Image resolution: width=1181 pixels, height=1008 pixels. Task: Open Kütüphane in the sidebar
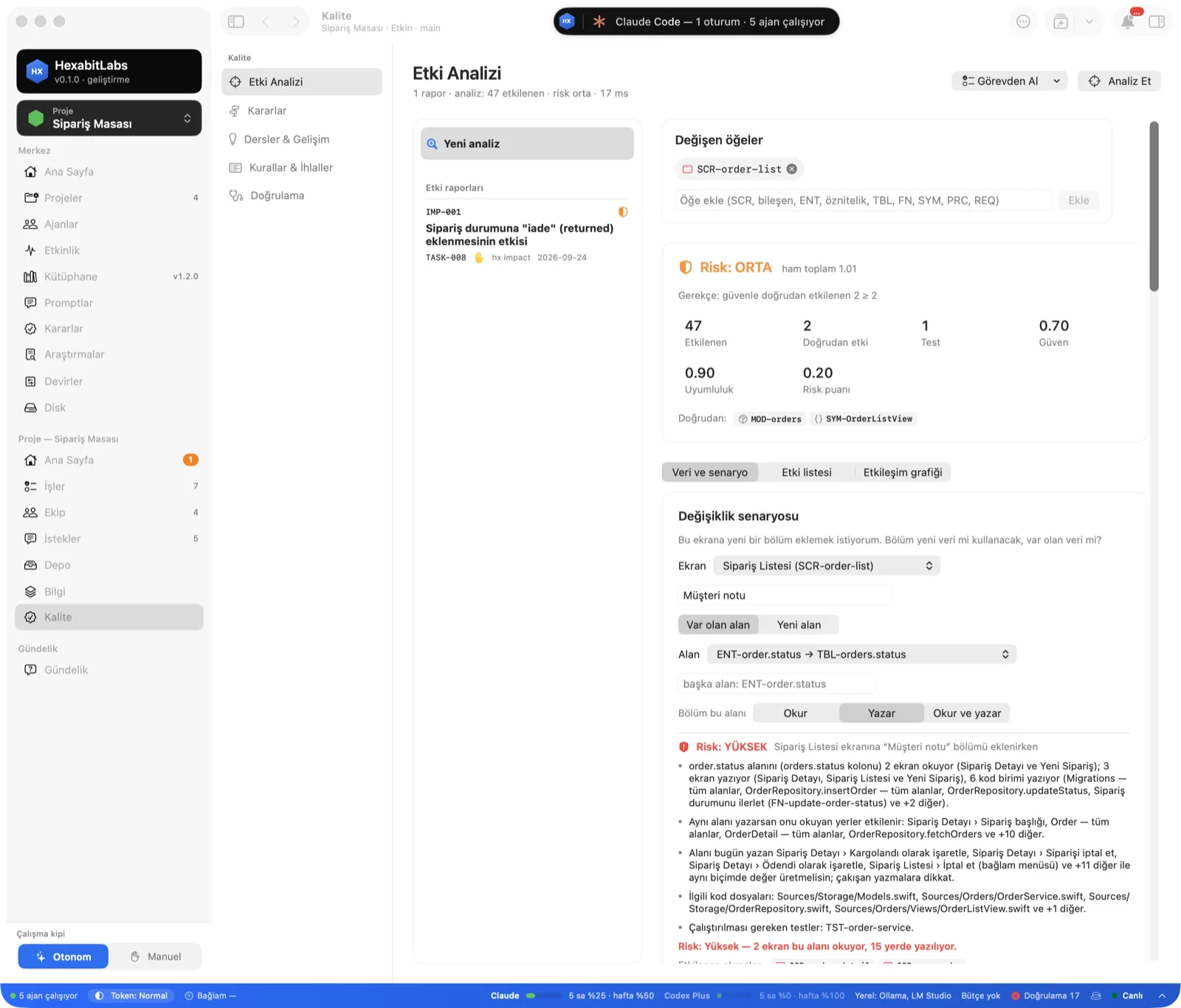click(109, 277)
